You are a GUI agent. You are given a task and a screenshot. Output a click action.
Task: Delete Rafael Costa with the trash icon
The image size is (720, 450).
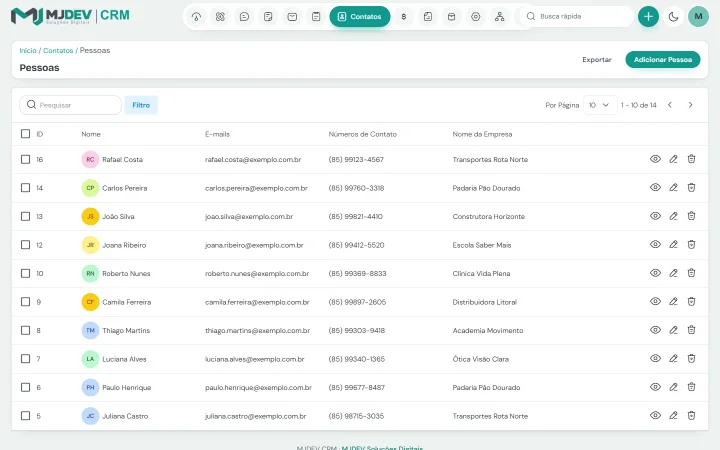691,159
